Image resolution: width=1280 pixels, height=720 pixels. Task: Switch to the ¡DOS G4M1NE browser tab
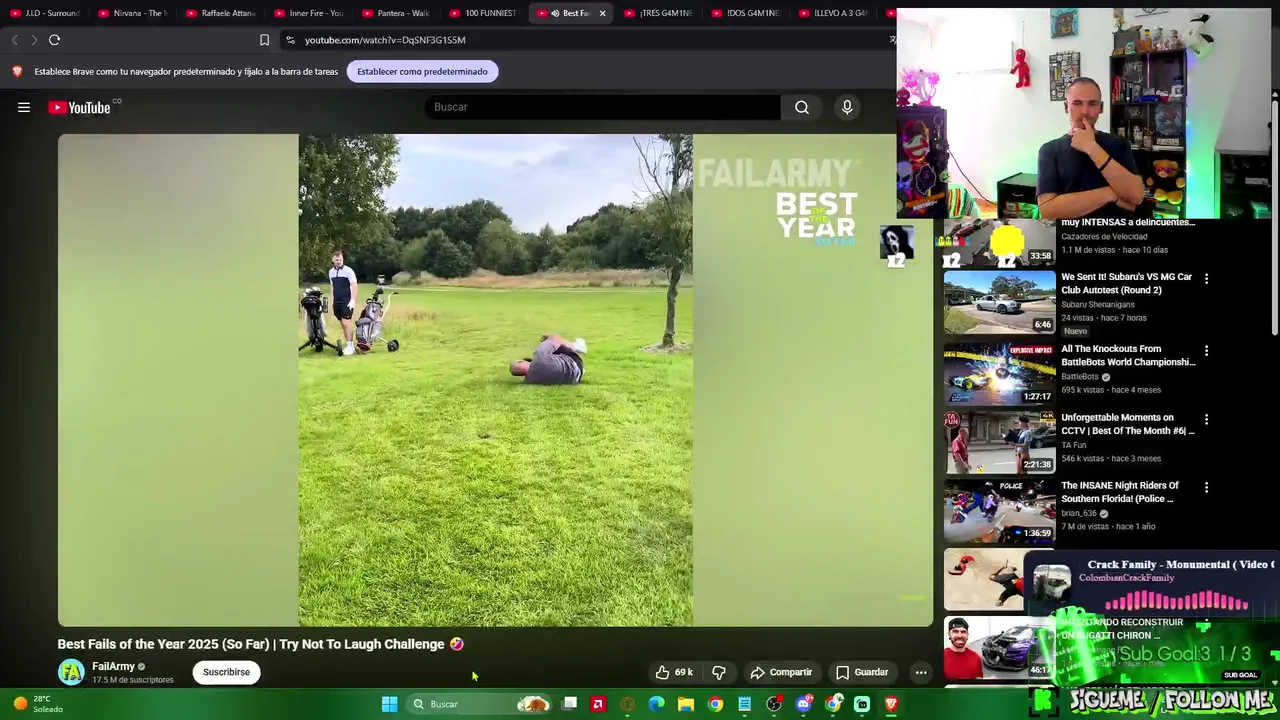pos(746,13)
